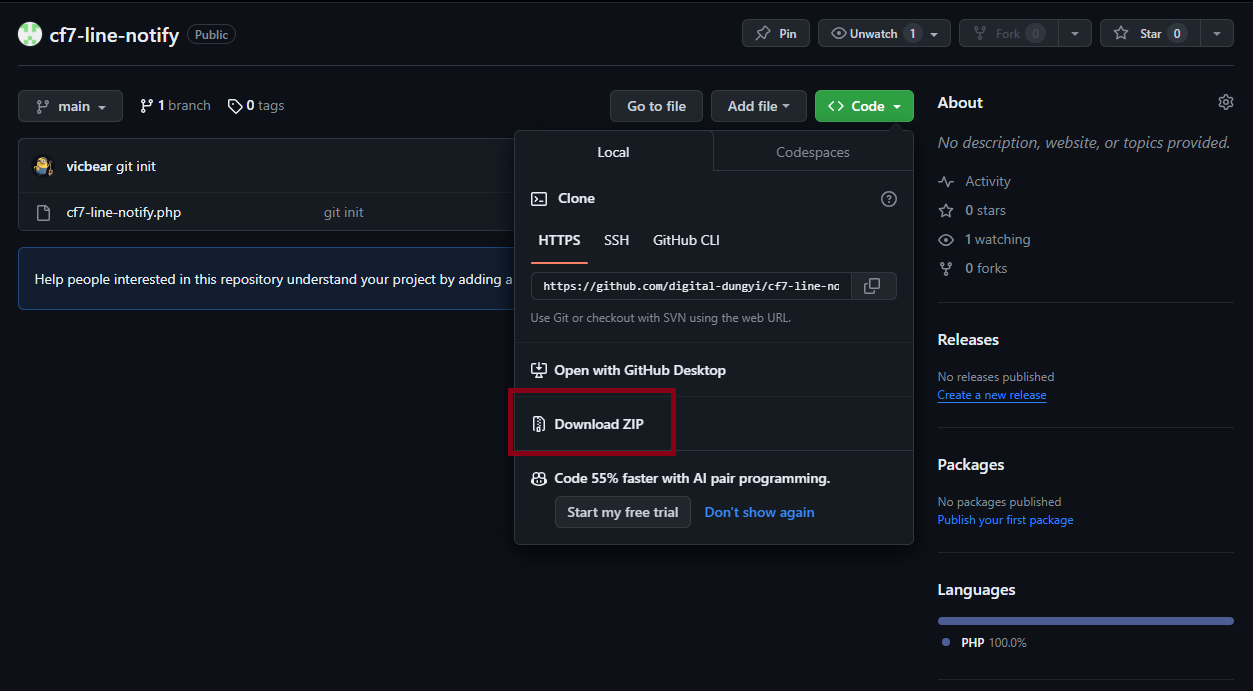Click vicbear's commit avatar
Screen dimensions: 1253x691
44,166
